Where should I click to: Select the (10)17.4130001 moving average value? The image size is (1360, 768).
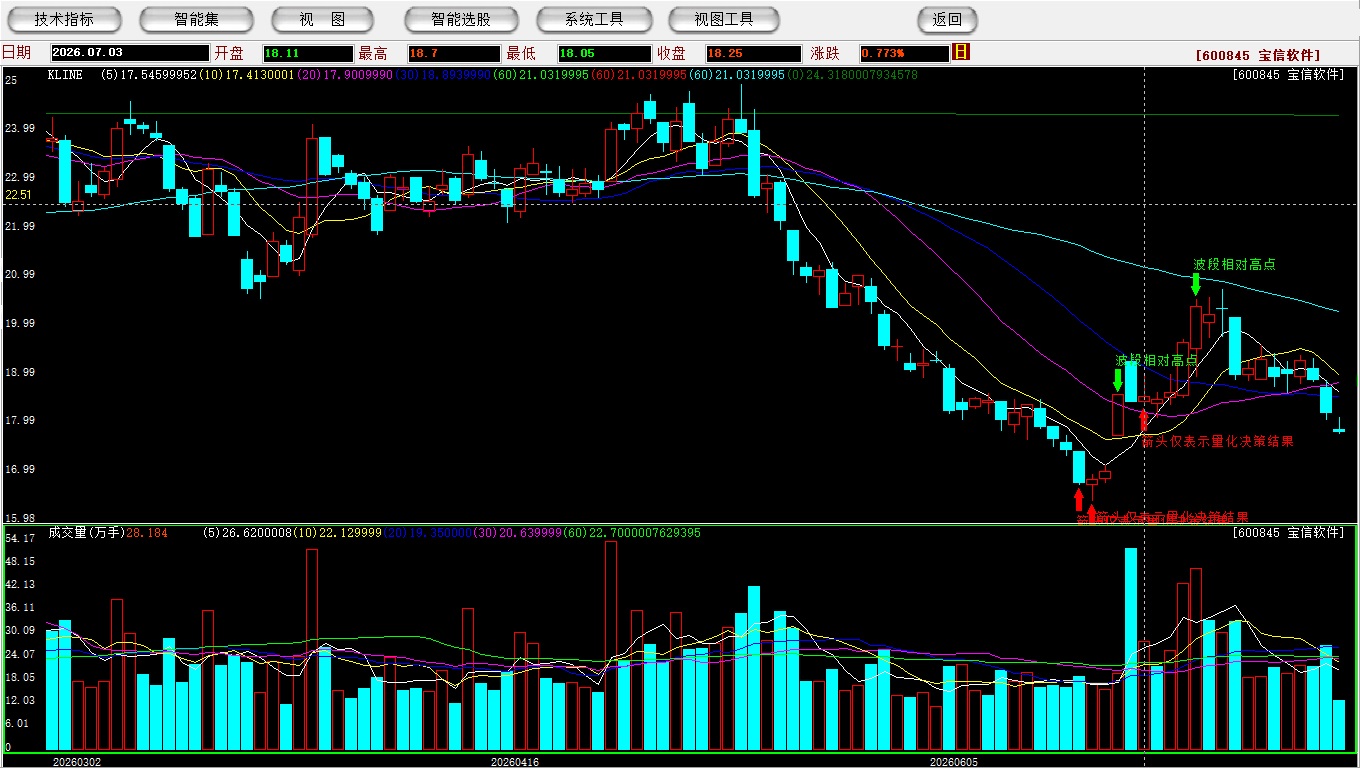246,75
